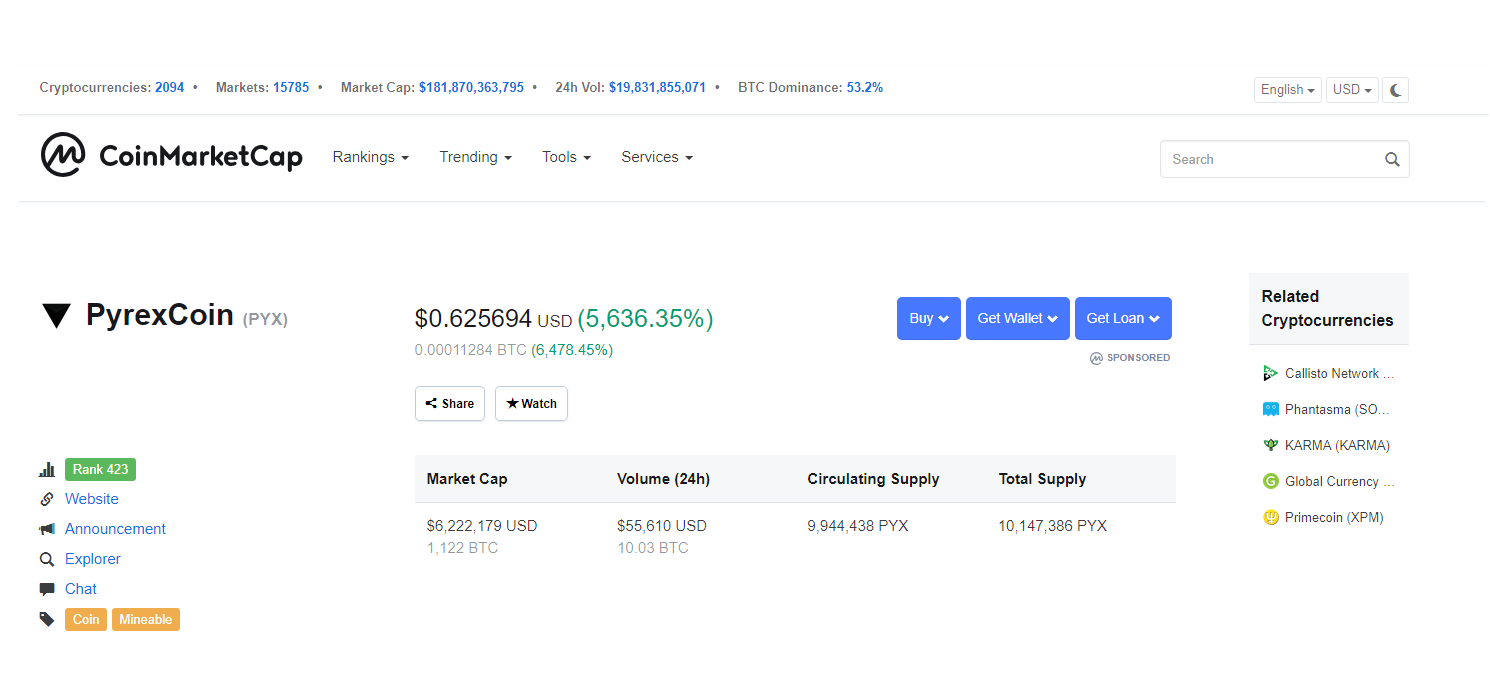Click the $55,610 USD volume value

coord(662,525)
